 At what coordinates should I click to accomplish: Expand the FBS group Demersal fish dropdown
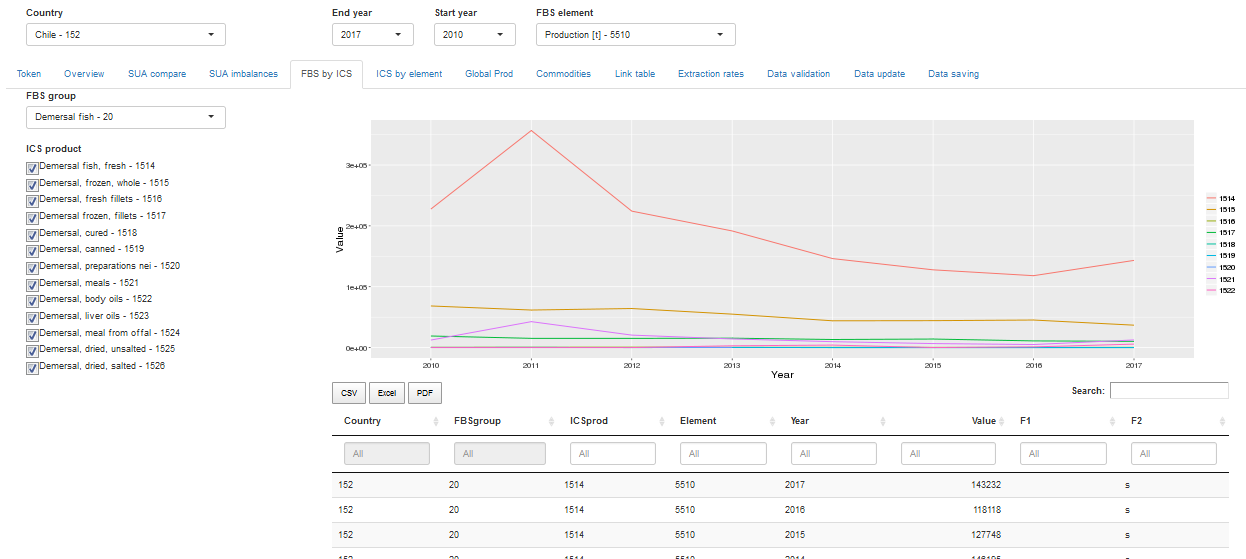[x=125, y=118]
